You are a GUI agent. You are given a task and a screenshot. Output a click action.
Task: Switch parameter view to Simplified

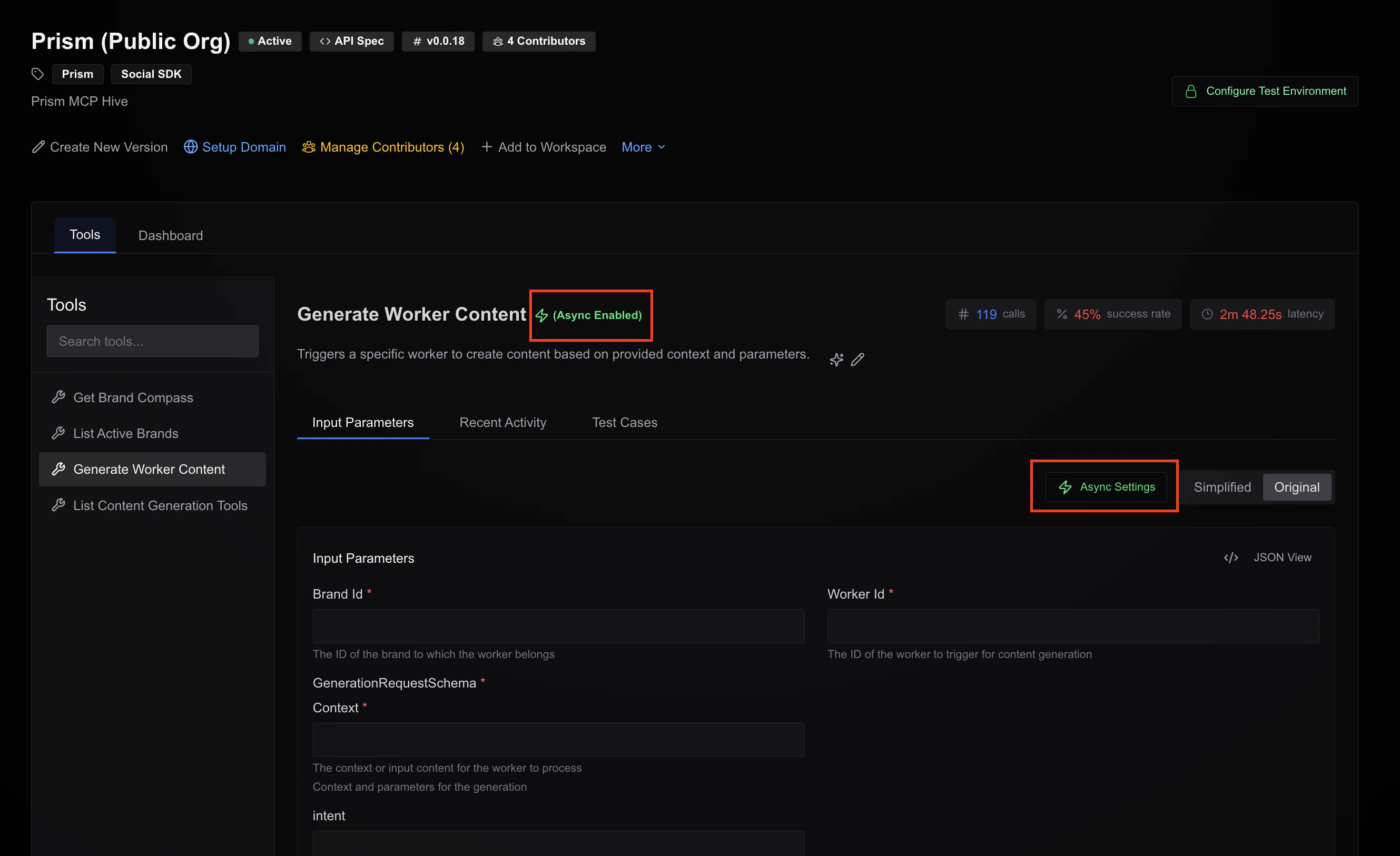coord(1222,487)
